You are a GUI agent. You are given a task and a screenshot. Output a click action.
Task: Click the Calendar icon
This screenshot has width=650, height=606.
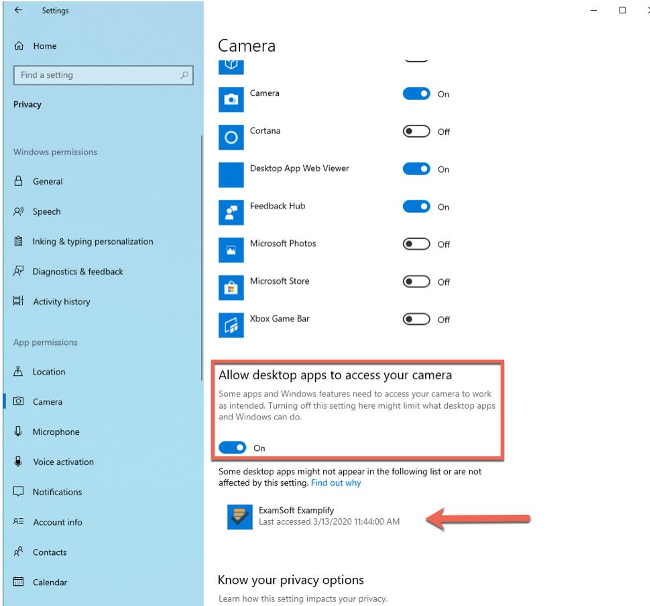[x=18, y=581]
